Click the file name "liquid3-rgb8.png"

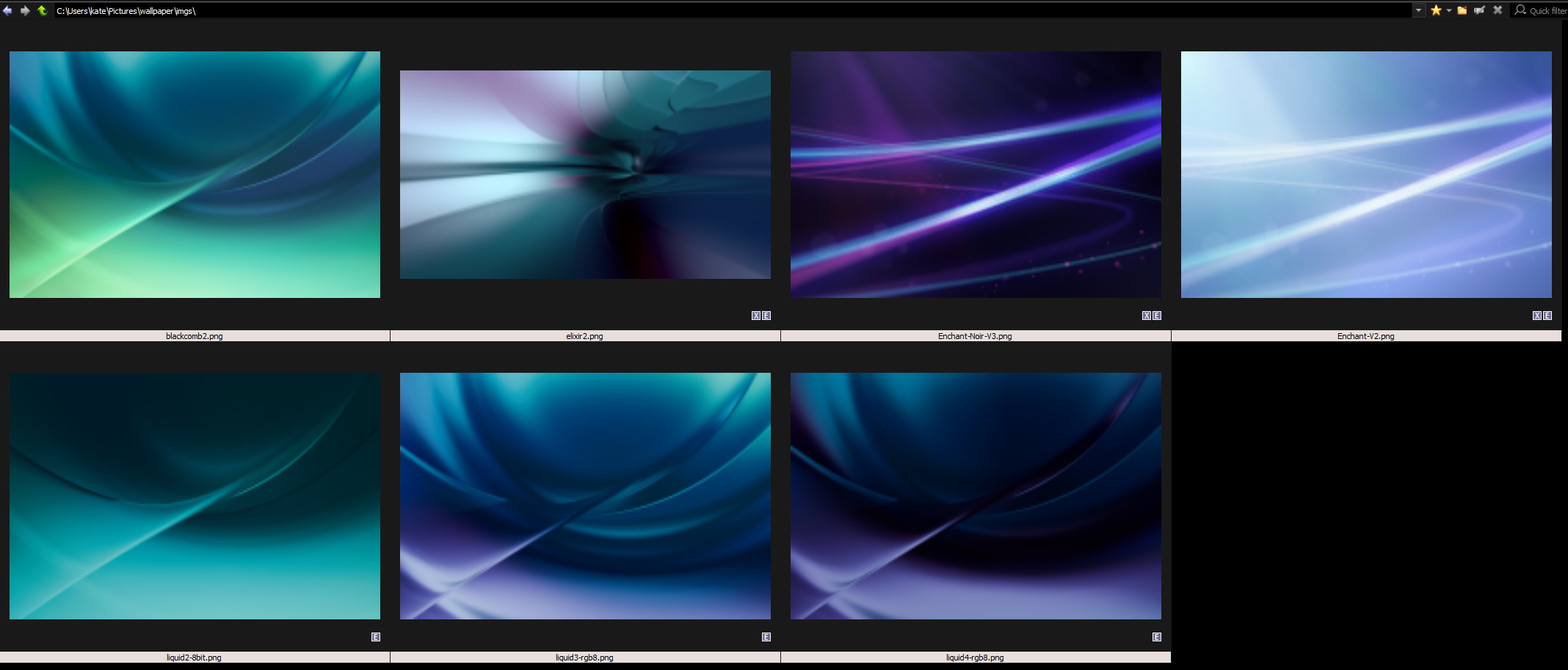tap(584, 658)
